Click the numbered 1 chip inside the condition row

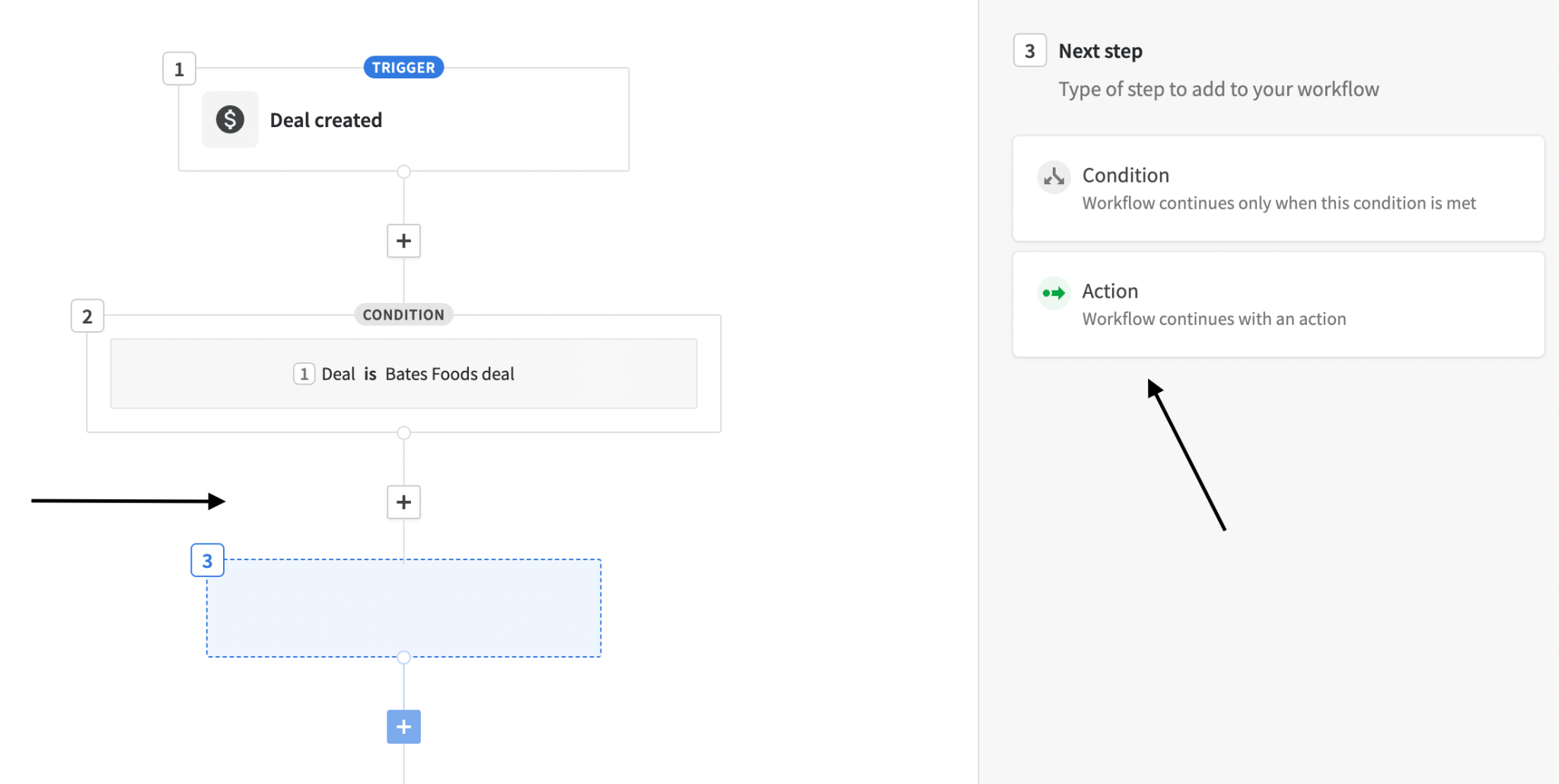pyautogui.click(x=304, y=373)
